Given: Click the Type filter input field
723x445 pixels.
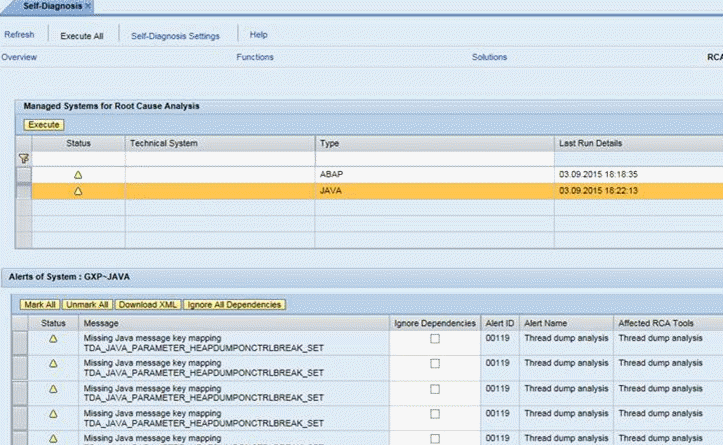Looking at the screenshot, I should 434,159.
